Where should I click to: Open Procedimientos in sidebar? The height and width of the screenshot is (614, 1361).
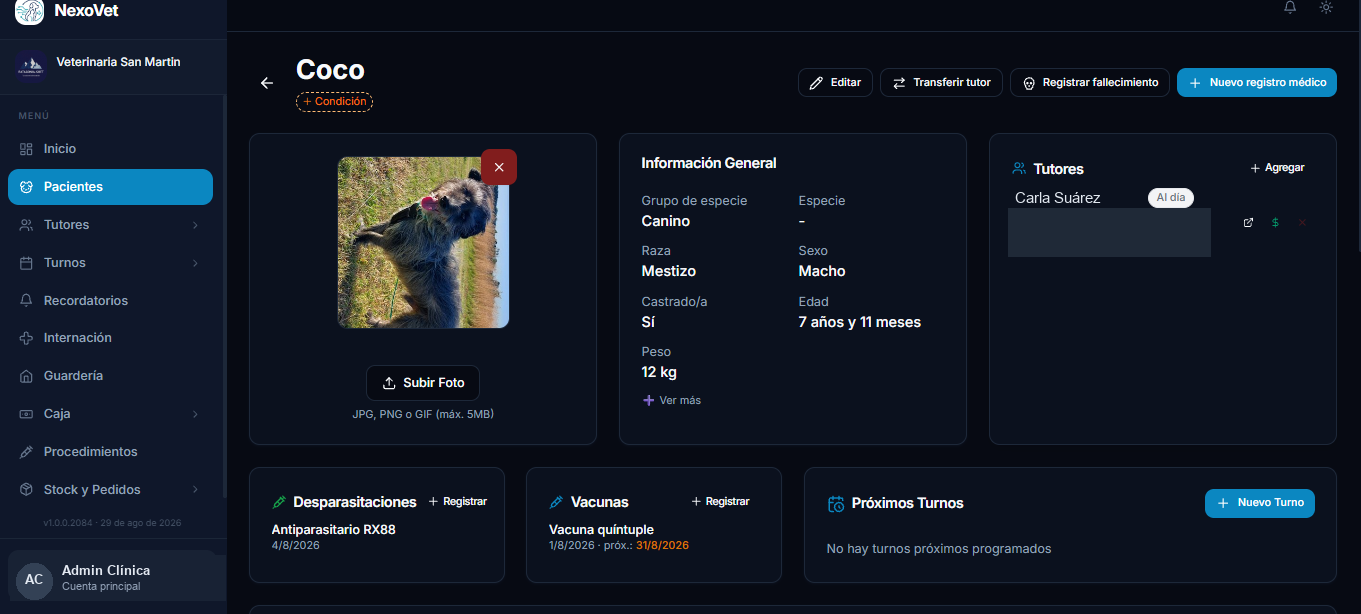[x=110, y=452]
